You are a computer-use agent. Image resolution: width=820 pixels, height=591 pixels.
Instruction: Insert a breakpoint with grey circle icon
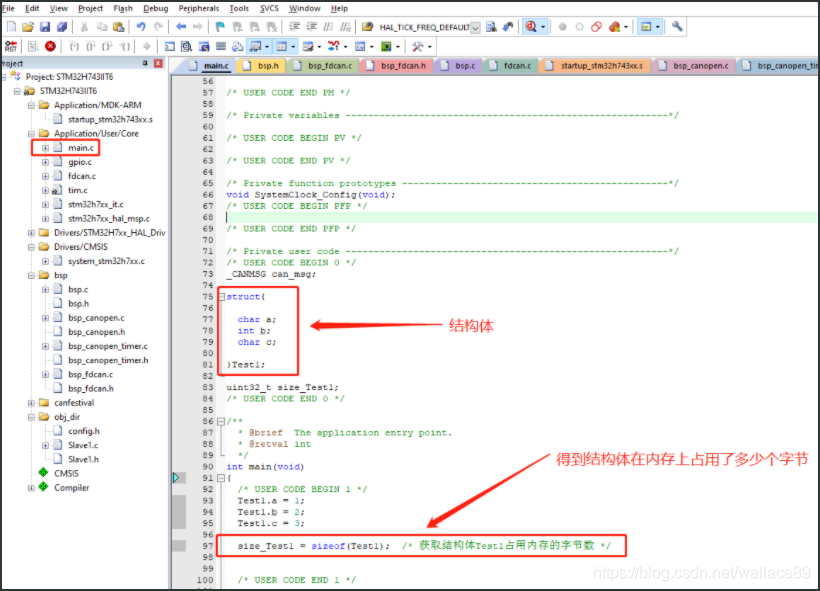[x=562, y=27]
